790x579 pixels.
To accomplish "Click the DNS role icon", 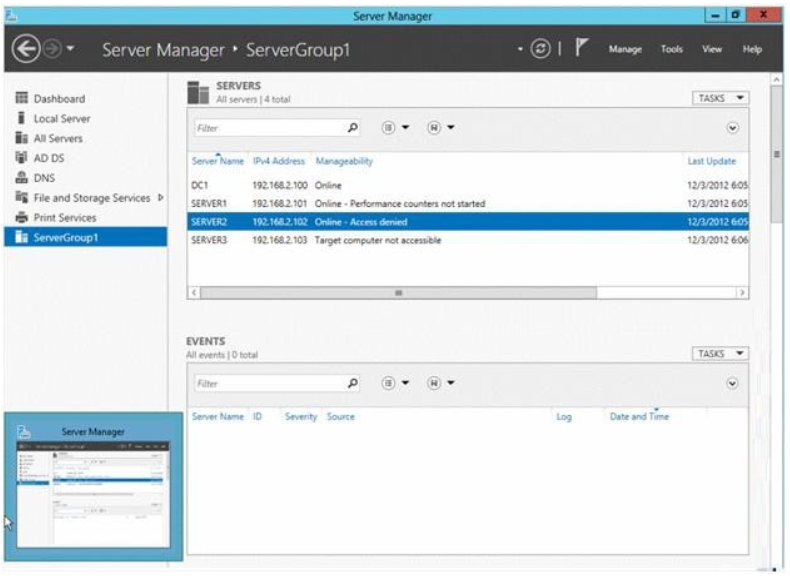I will click(x=21, y=177).
